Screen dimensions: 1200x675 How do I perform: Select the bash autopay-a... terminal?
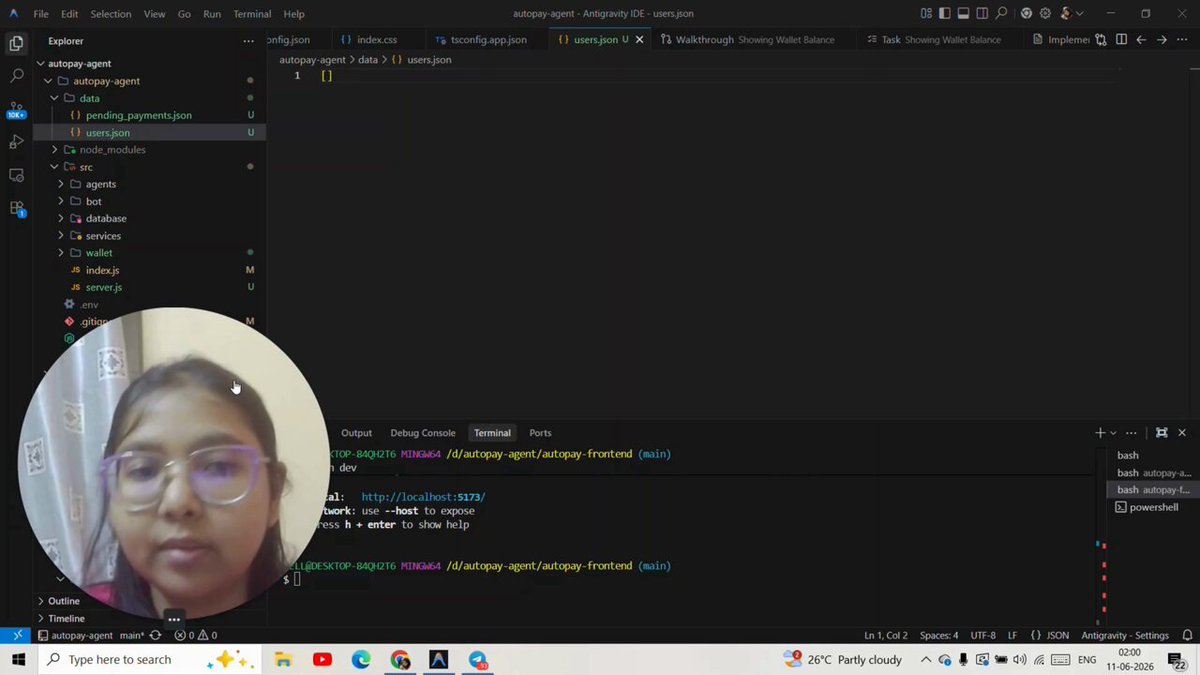1153,472
